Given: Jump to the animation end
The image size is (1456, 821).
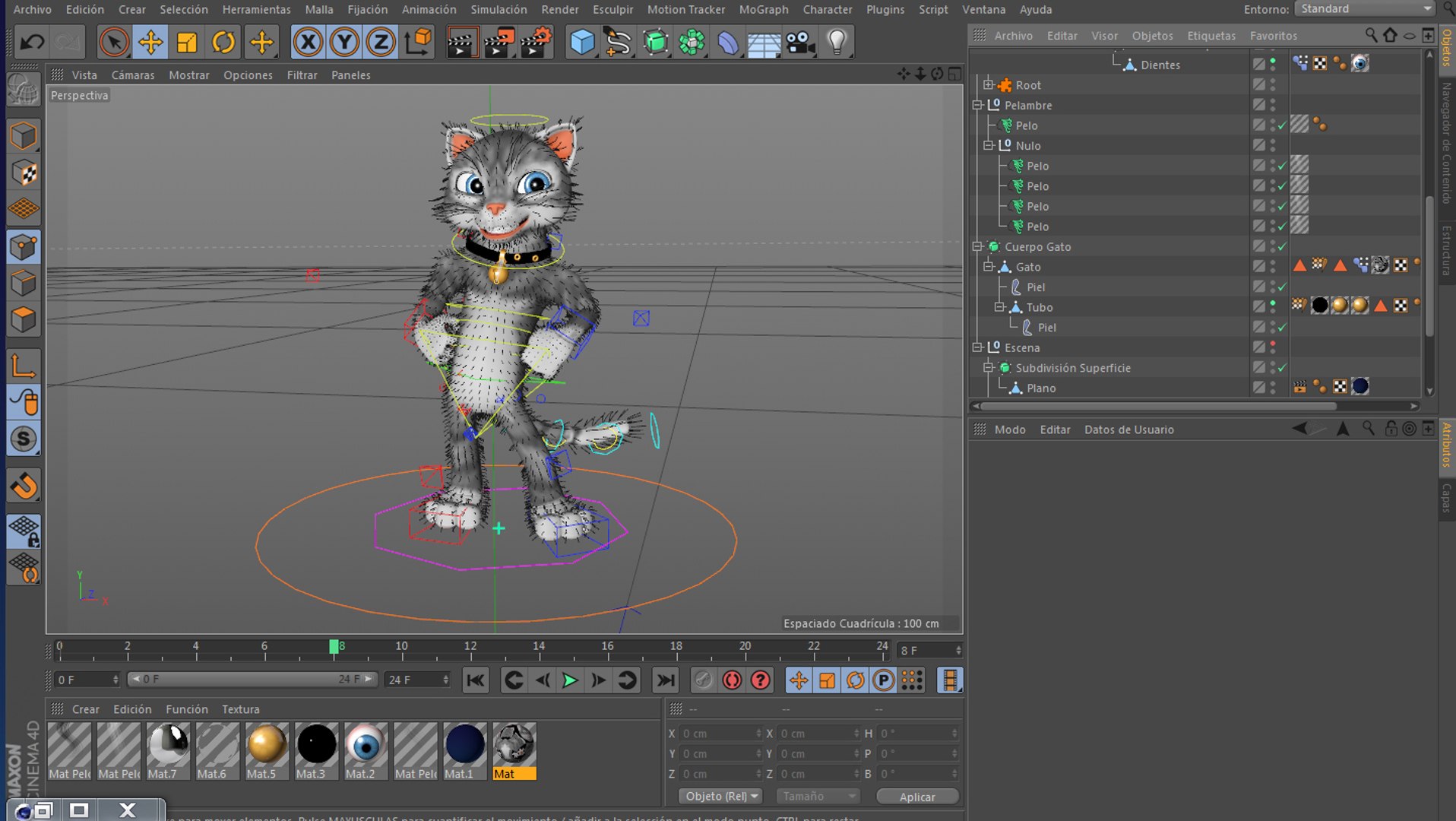Looking at the screenshot, I should click(666, 680).
